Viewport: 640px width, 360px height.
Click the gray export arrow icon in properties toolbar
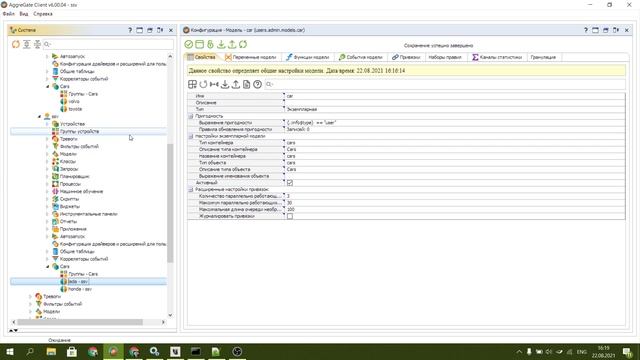(236, 84)
